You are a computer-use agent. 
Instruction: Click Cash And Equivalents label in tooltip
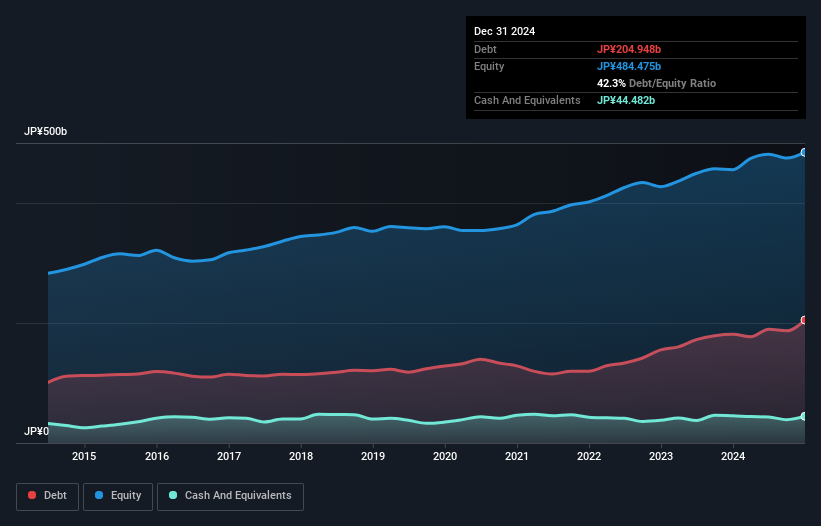(527, 100)
